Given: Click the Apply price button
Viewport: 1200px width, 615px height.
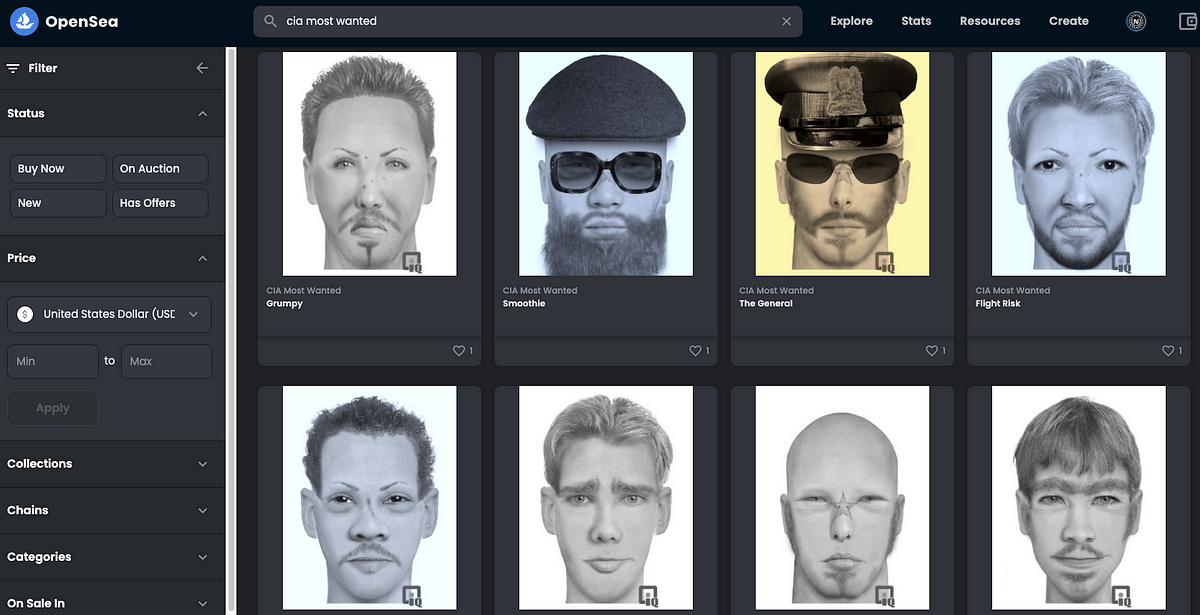Looking at the screenshot, I should [x=53, y=408].
